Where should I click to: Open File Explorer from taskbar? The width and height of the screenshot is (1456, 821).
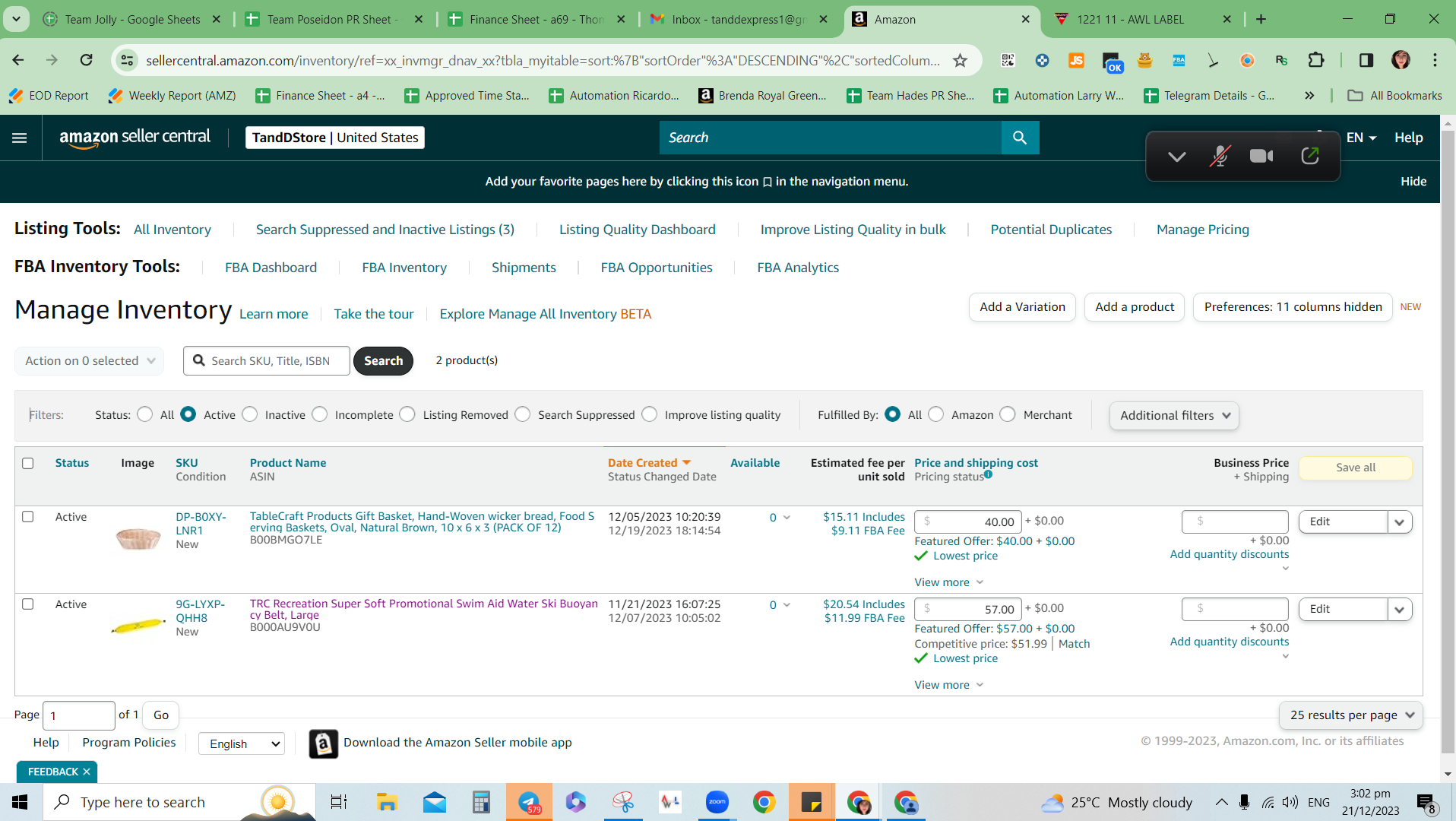tap(387, 802)
